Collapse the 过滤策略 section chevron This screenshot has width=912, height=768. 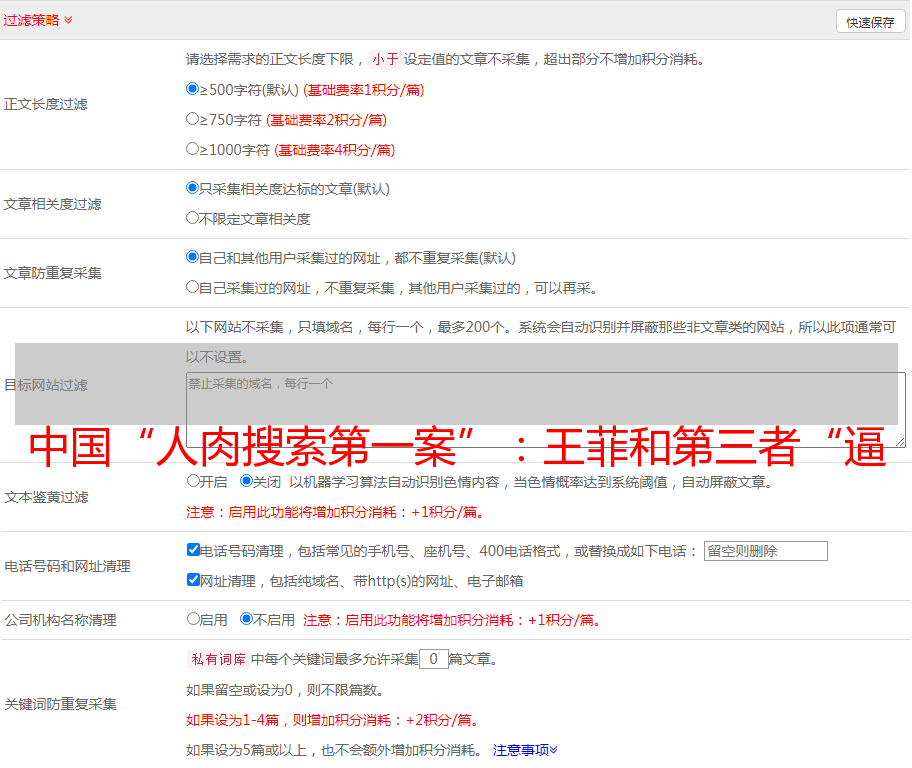pyautogui.click(x=68, y=20)
